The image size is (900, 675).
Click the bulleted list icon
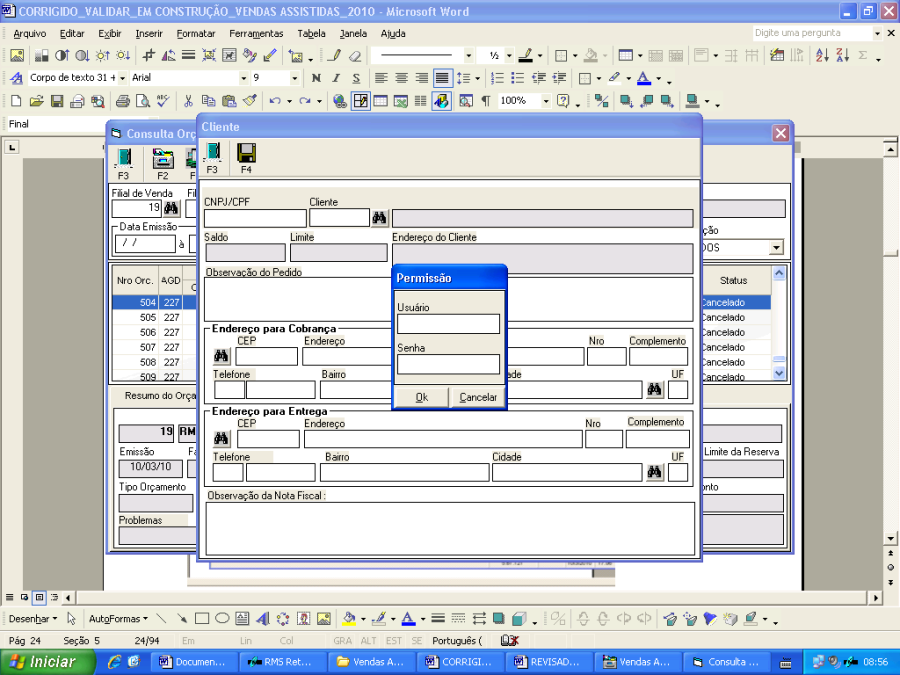click(x=518, y=77)
